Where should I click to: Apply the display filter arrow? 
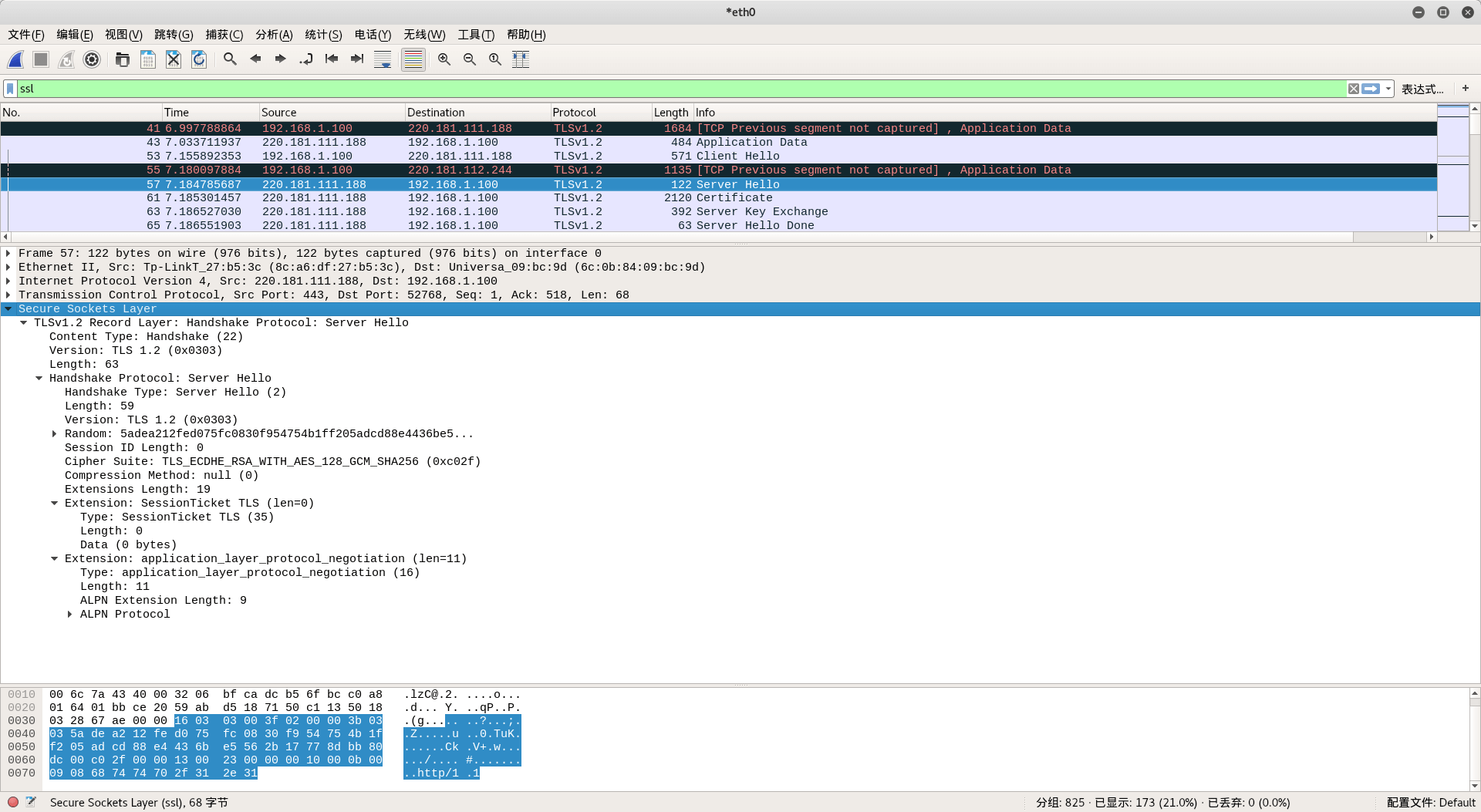point(1371,89)
